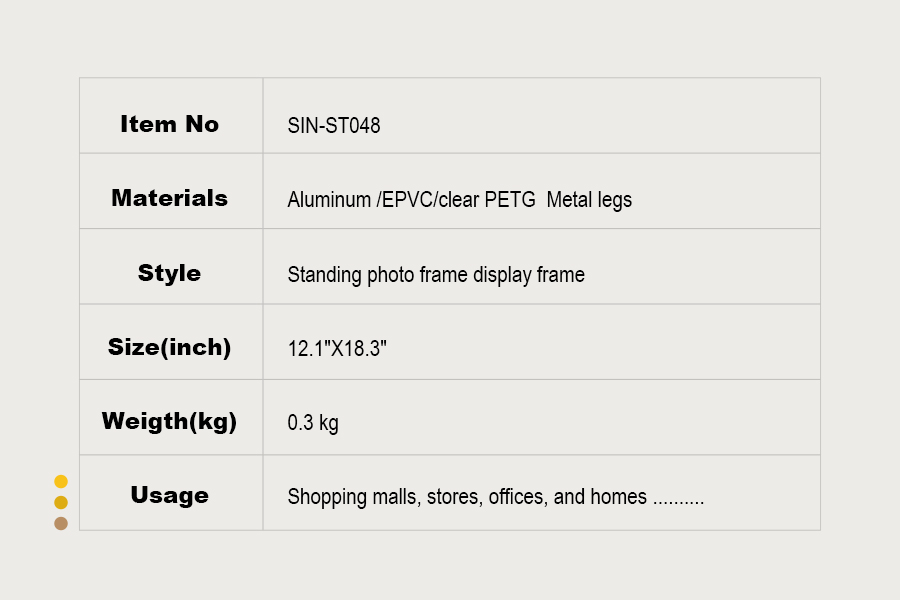Select the "Usage" row label
This screenshot has width=900, height=600.
tap(169, 495)
